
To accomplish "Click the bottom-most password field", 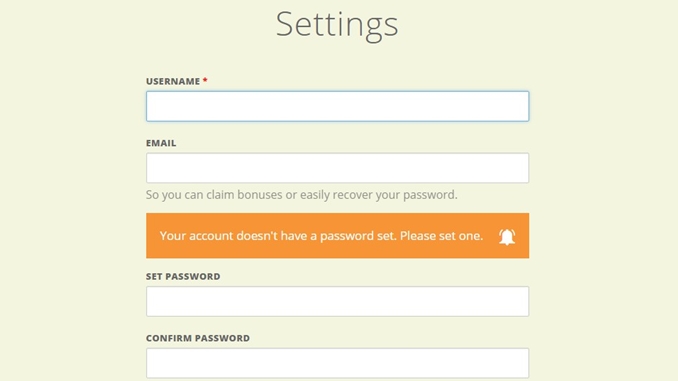I will point(337,363).
